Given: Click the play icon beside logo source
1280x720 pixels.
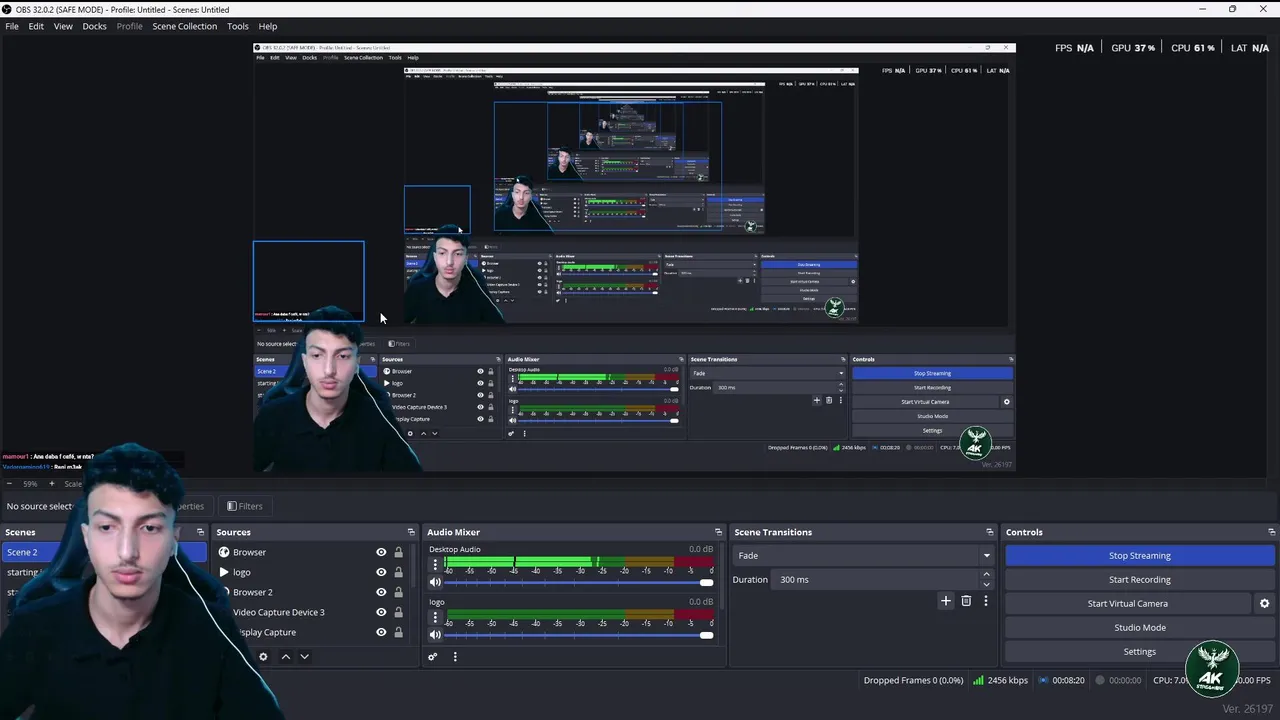Looking at the screenshot, I should coord(224,572).
